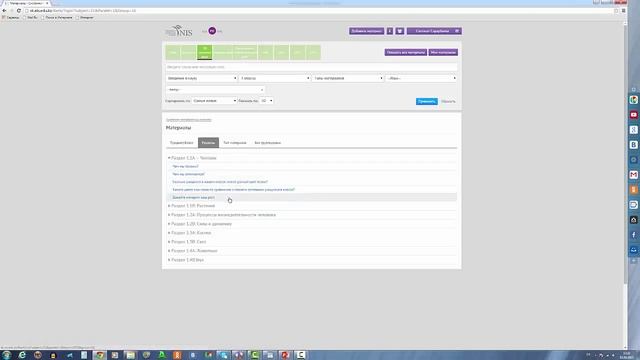Open the author filter dropdown

tap(215, 89)
